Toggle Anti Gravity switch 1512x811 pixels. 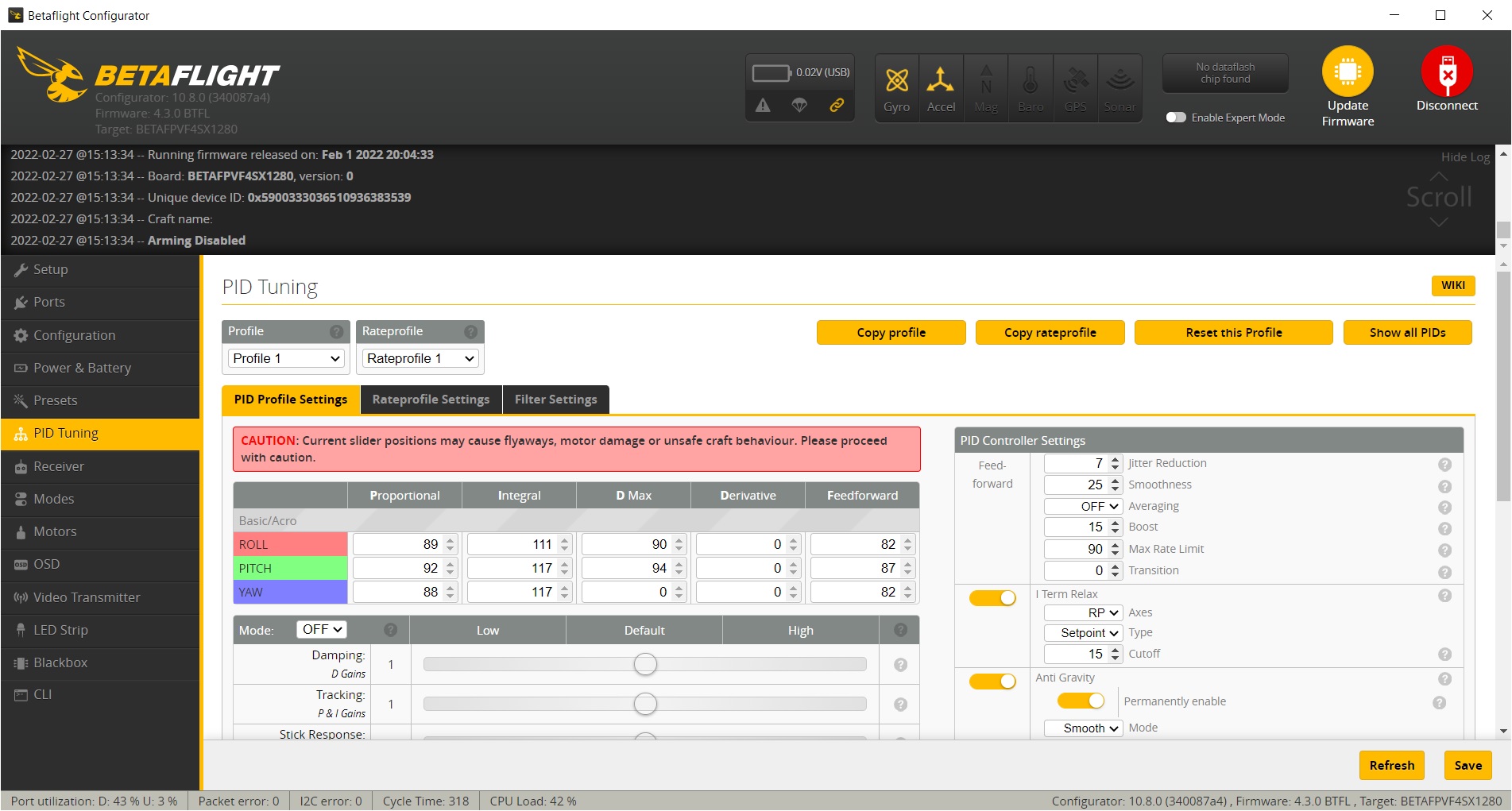[x=992, y=682]
